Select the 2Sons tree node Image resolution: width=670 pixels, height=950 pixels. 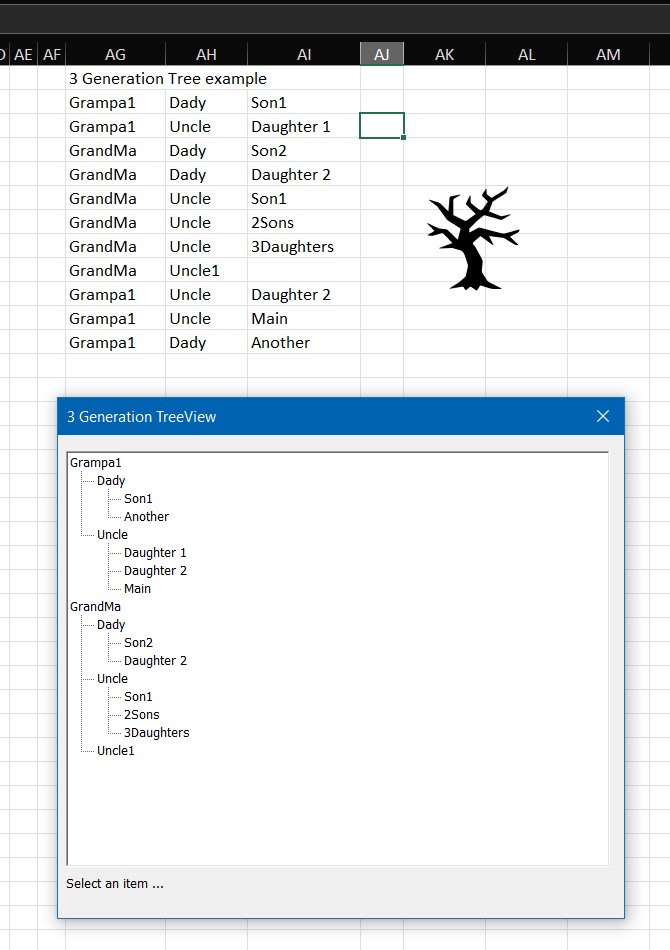tap(141, 715)
